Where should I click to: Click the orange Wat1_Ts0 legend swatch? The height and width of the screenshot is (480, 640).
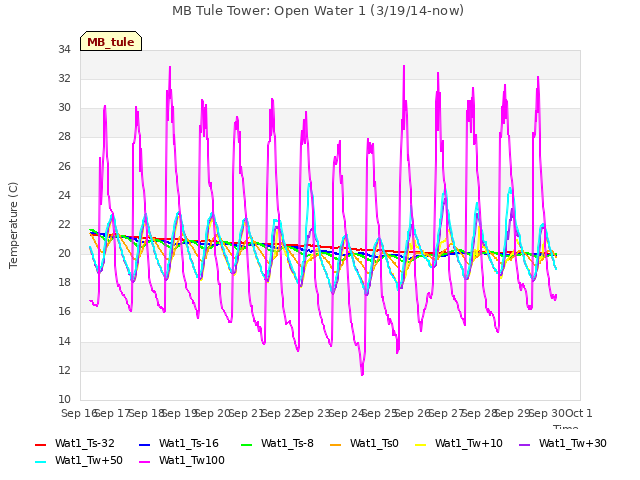[336, 444]
